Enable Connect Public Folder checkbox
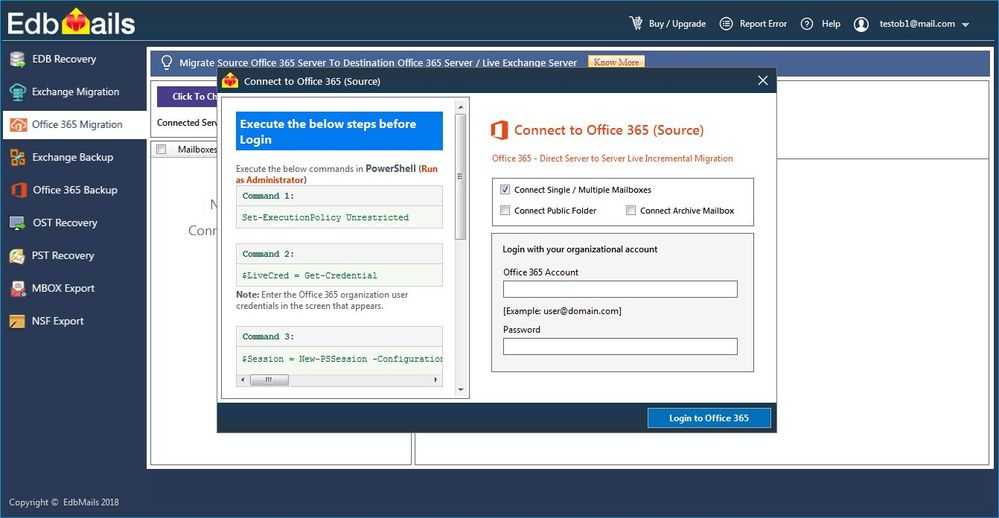 [x=505, y=210]
